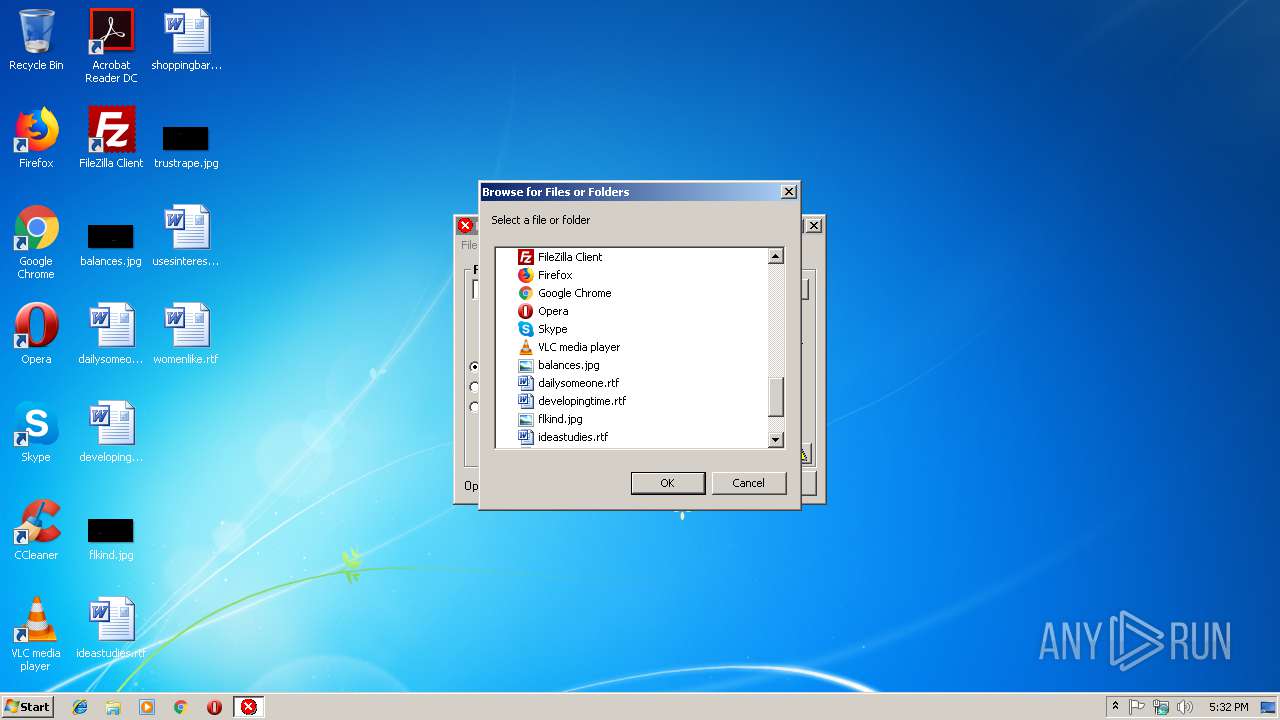Choose balances.jpg in the browse list
The height and width of the screenshot is (720, 1280).
(x=559, y=365)
